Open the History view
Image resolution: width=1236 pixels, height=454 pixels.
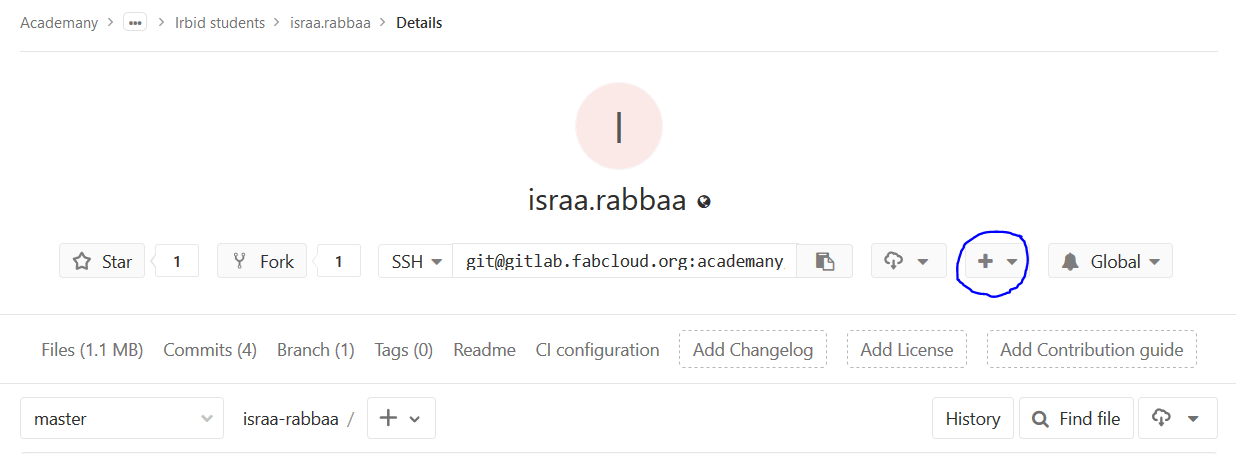tap(973, 418)
